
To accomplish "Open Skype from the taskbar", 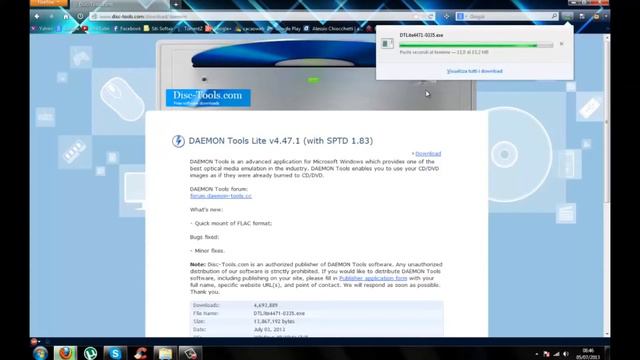I will 115,353.
